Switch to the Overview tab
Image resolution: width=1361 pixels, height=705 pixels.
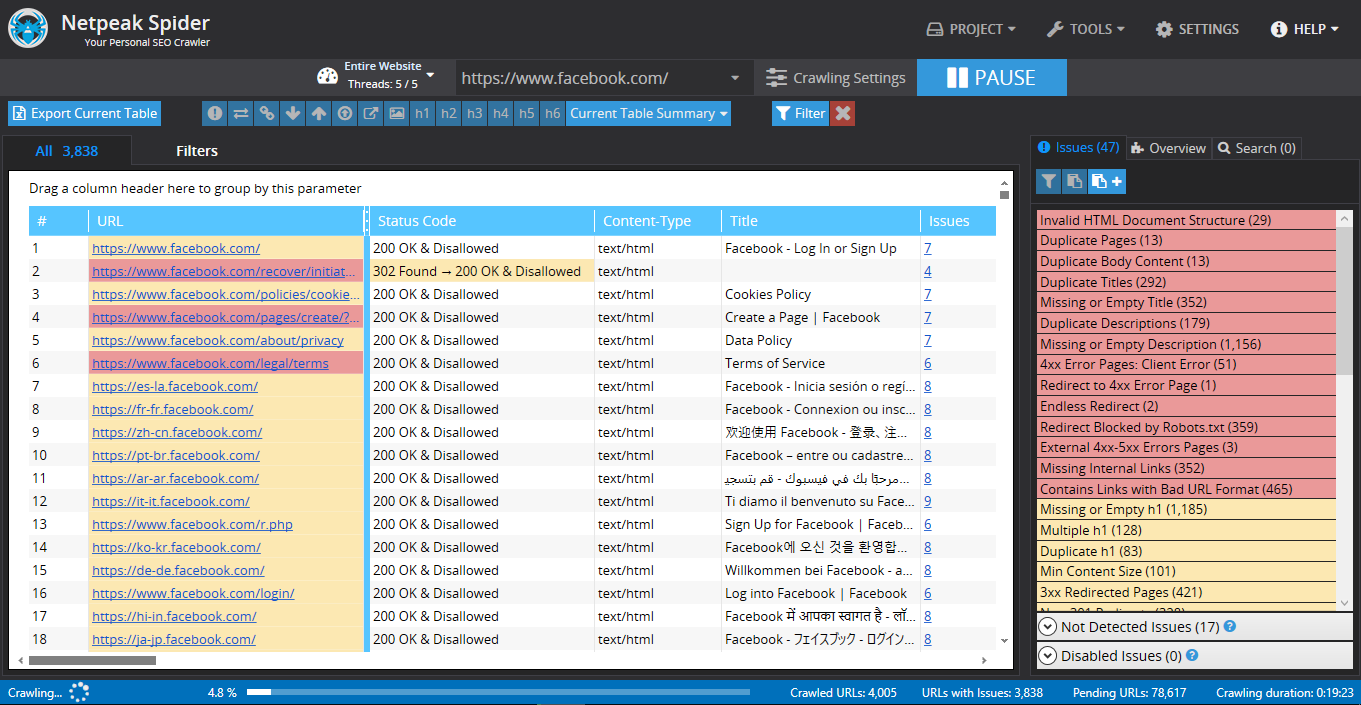(x=1169, y=148)
